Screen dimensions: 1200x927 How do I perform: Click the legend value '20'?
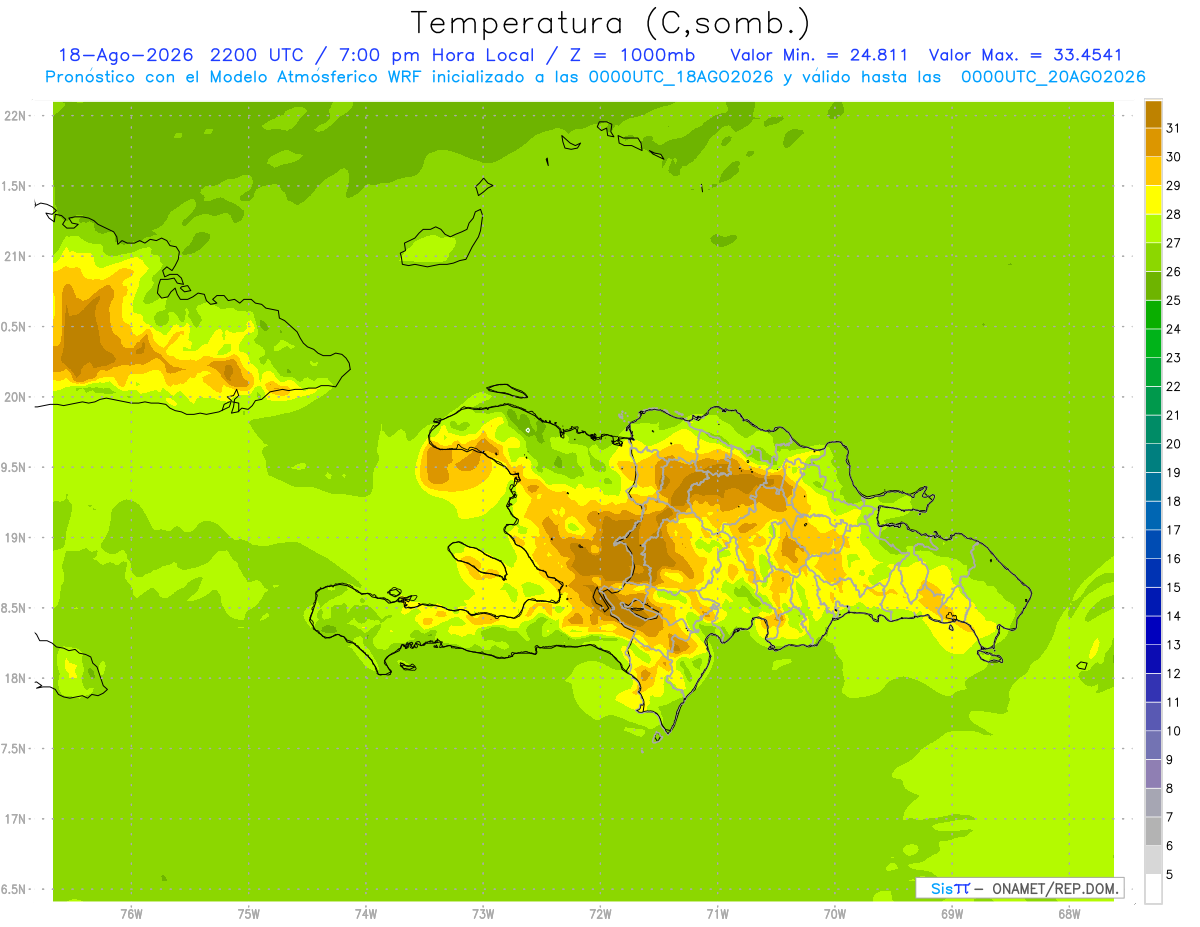point(1173,443)
